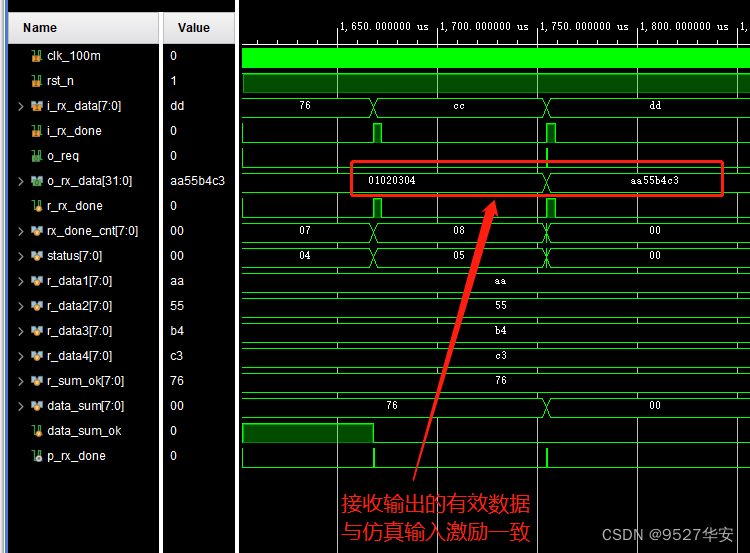Expand the data_sum[7:0] bus
This screenshot has height=553, width=750.
21,406
